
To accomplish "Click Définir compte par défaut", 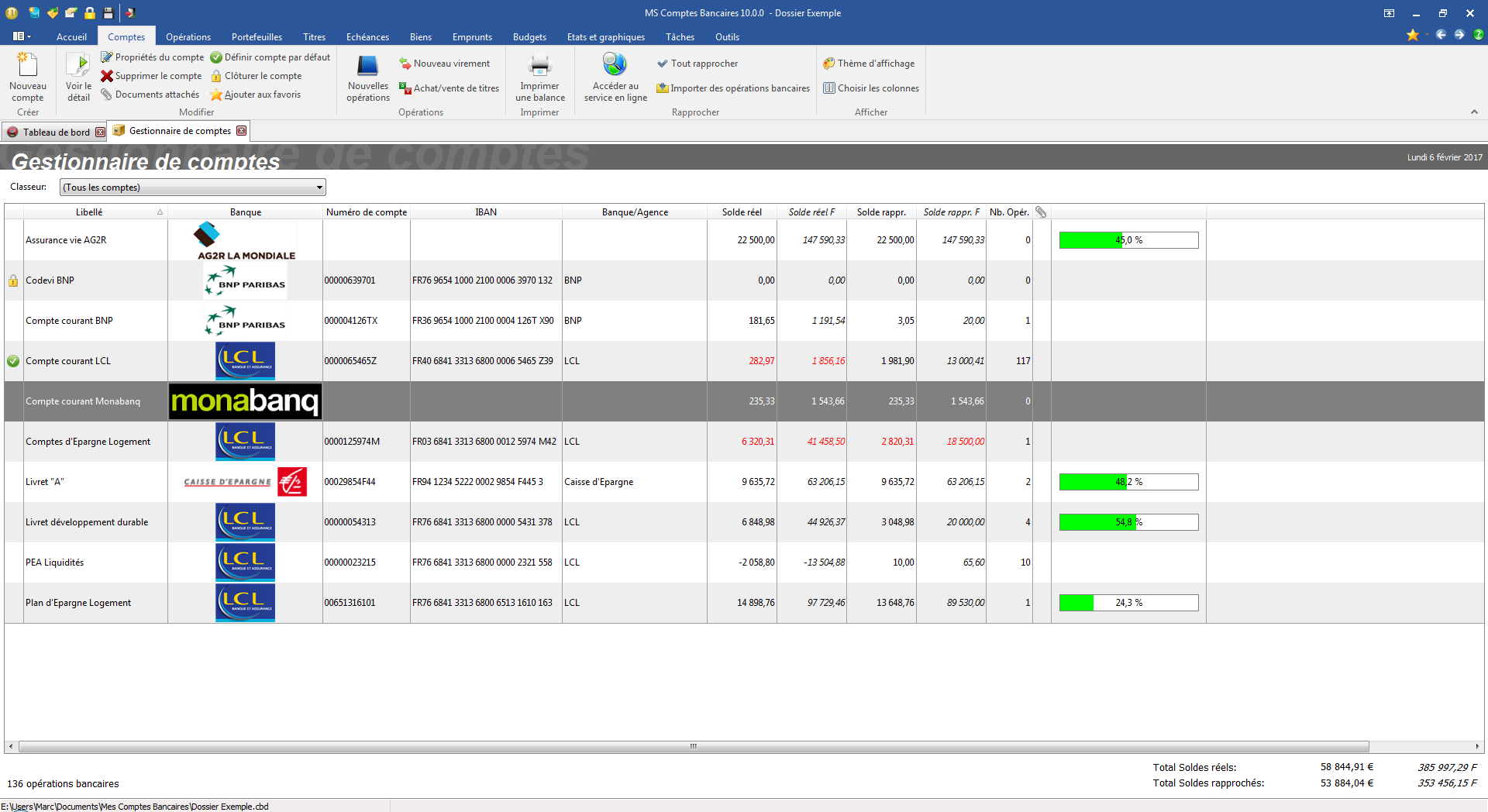I will pyautogui.click(x=270, y=57).
